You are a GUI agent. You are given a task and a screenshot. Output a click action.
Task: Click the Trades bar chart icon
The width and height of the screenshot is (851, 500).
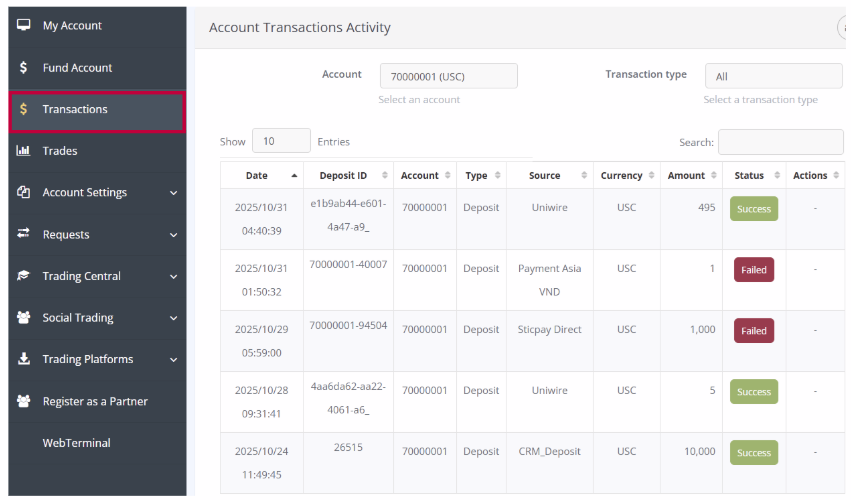[x=23, y=151]
